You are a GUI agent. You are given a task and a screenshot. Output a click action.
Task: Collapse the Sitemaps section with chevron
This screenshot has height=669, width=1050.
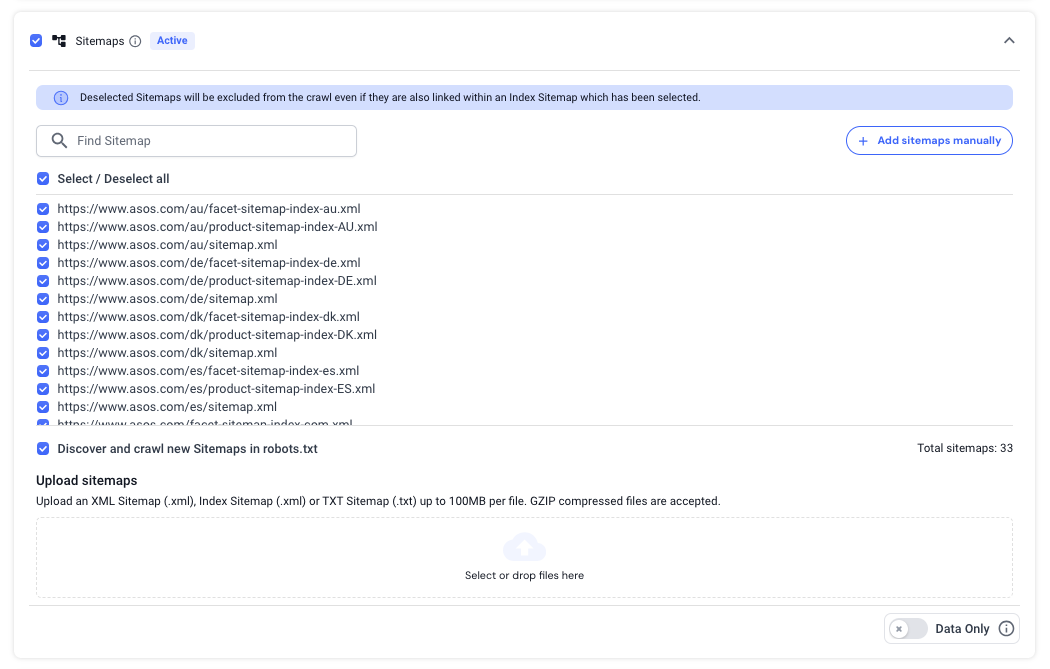tap(1009, 41)
